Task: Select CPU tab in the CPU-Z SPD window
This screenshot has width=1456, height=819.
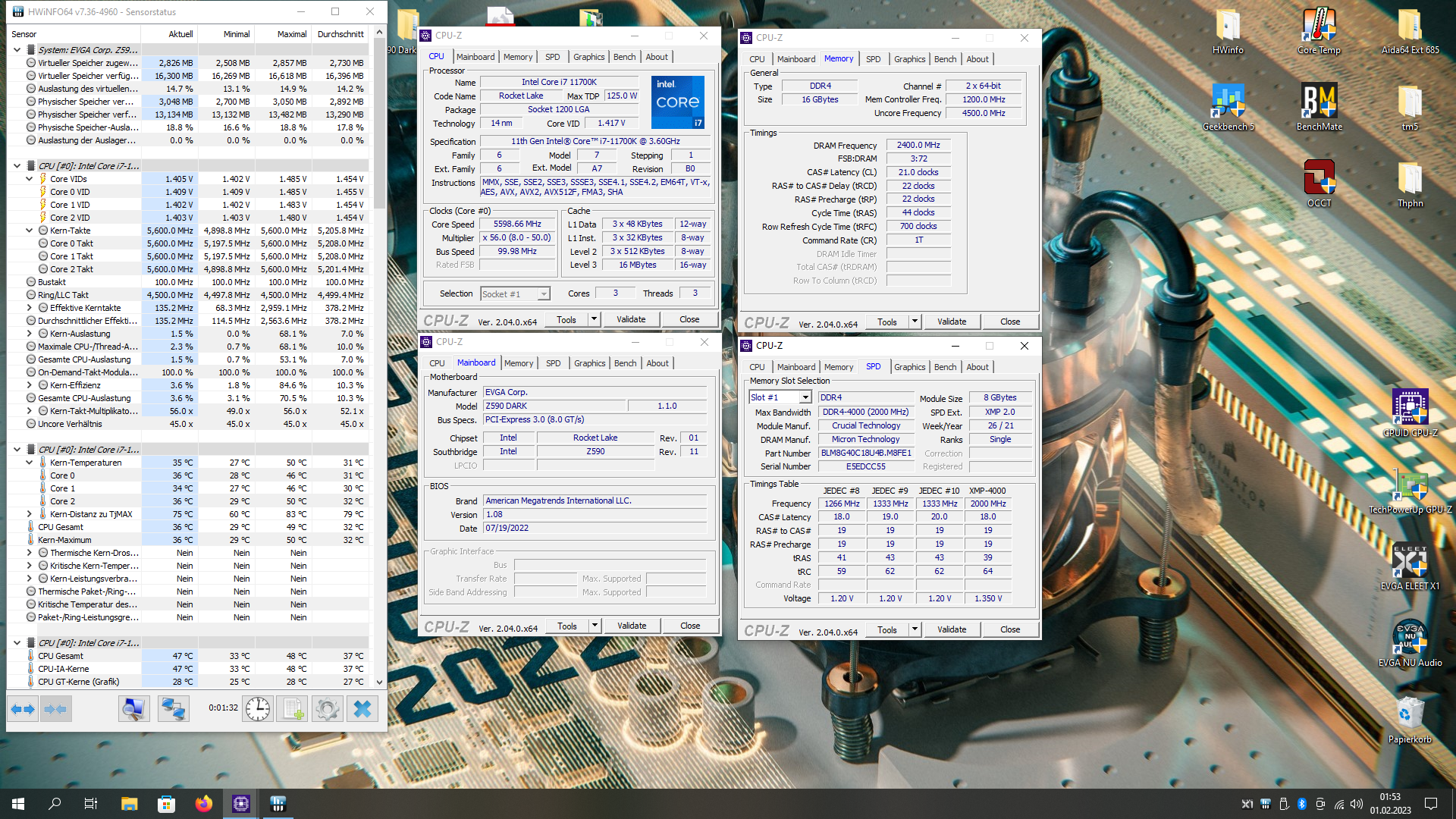Action: click(x=757, y=367)
